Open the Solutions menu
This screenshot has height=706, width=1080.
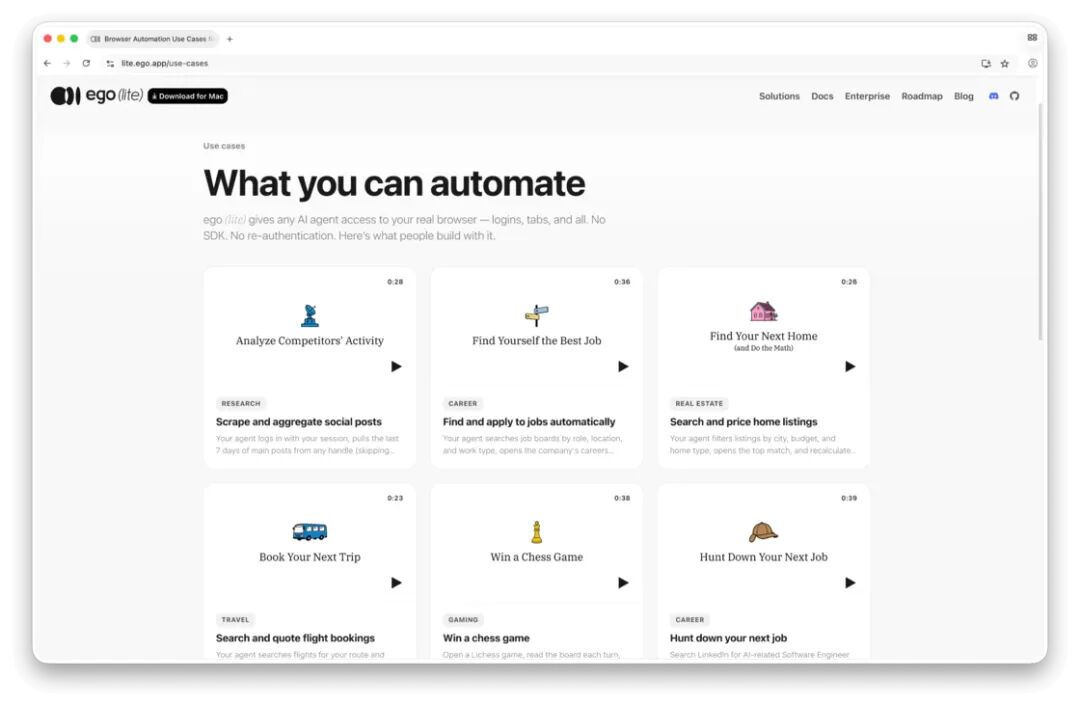(x=779, y=96)
